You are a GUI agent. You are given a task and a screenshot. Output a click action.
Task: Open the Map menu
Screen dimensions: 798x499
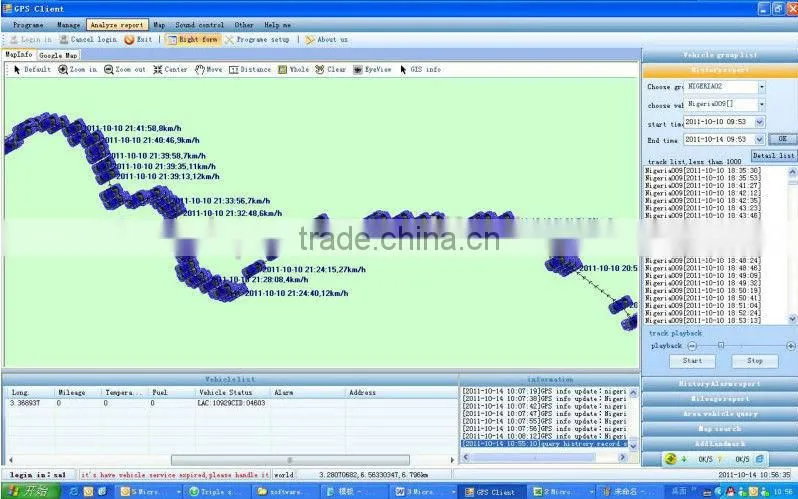pos(159,24)
